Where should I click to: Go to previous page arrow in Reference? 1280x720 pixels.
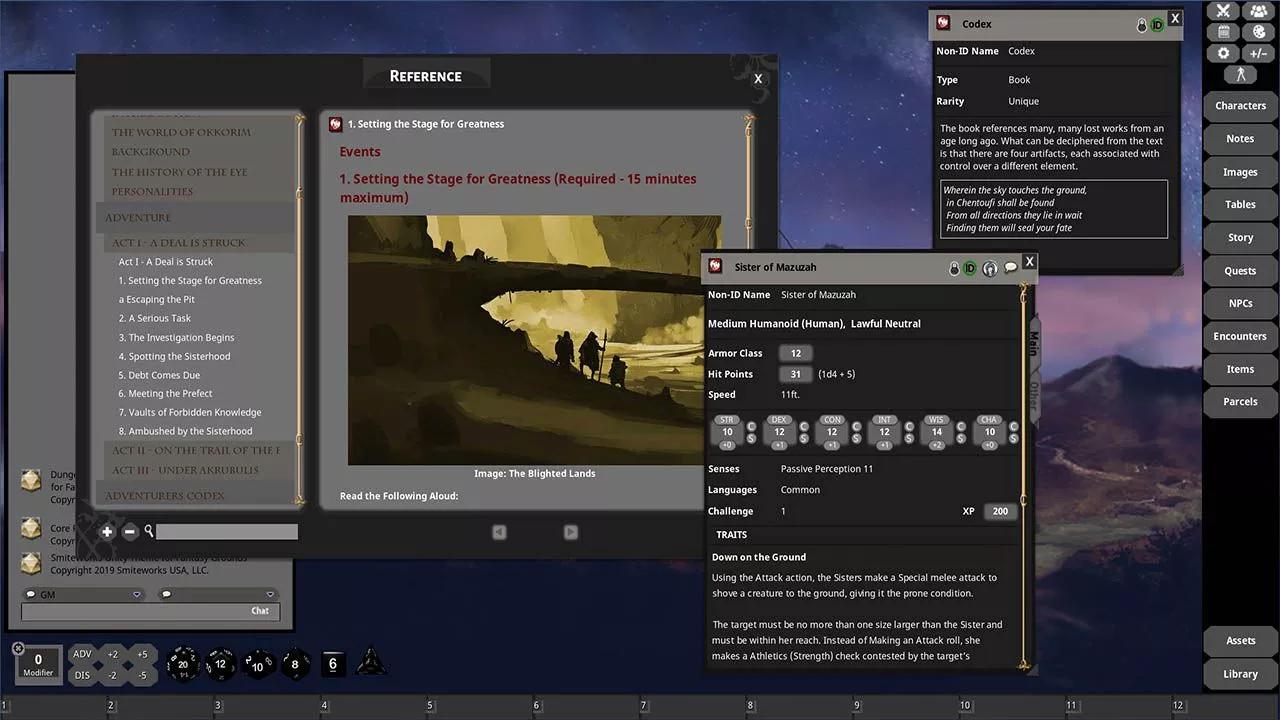tap(499, 532)
